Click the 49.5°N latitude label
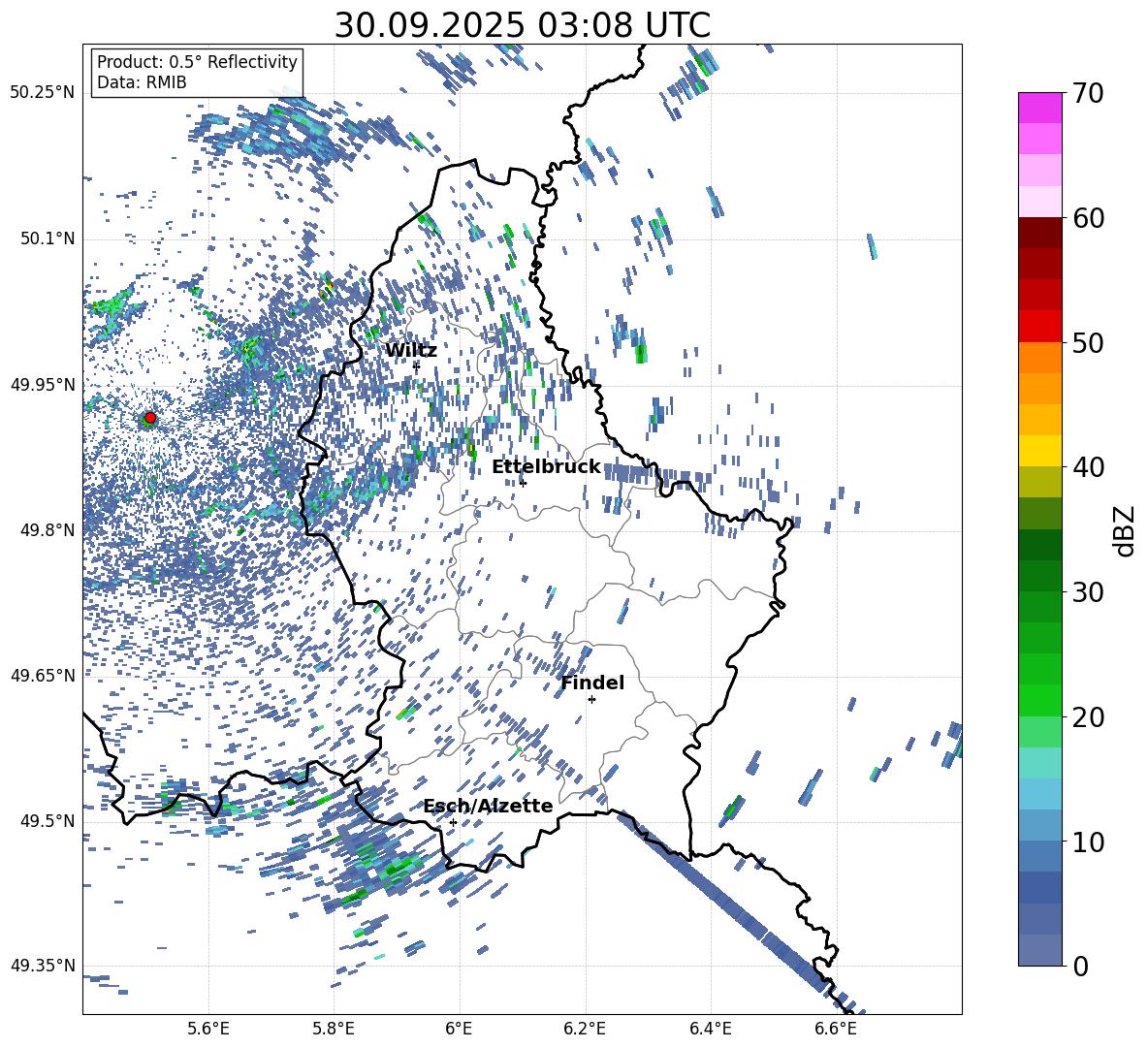The width and height of the screenshot is (1148, 1048). (47, 821)
